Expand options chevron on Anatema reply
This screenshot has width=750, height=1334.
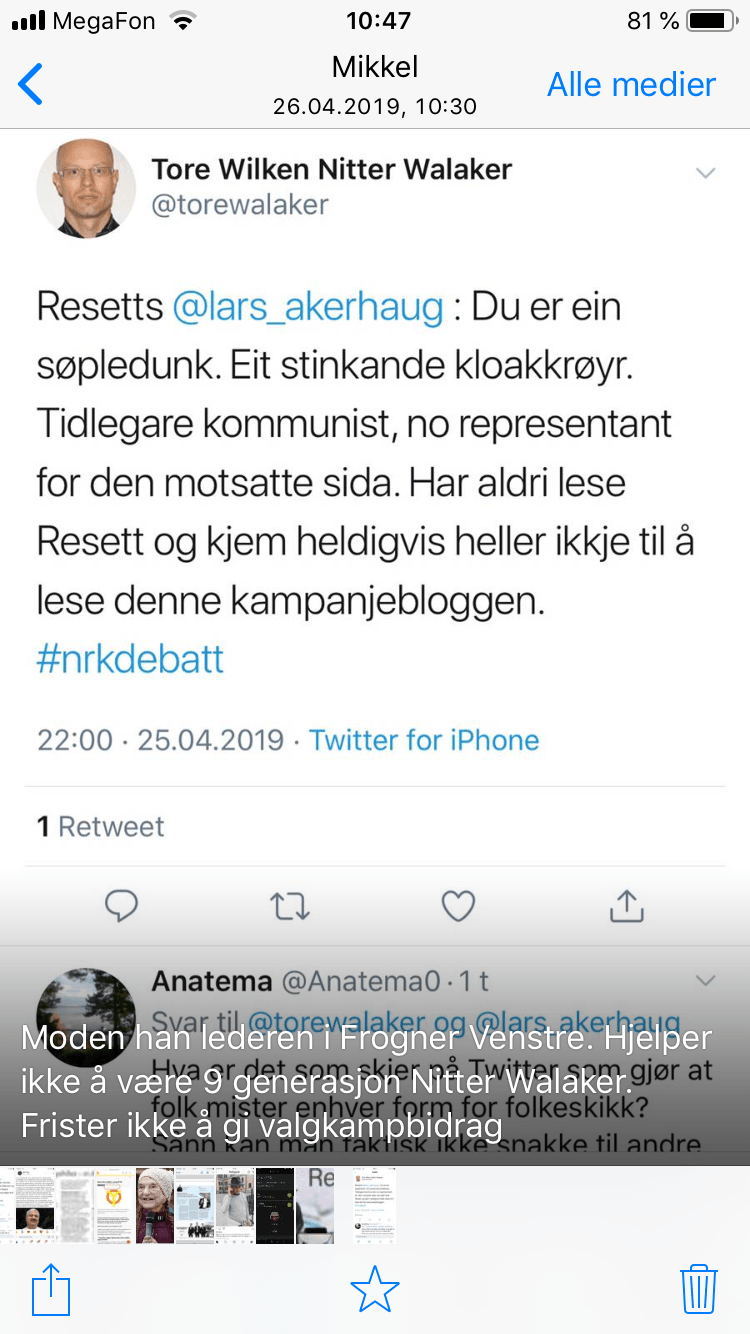tap(706, 979)
